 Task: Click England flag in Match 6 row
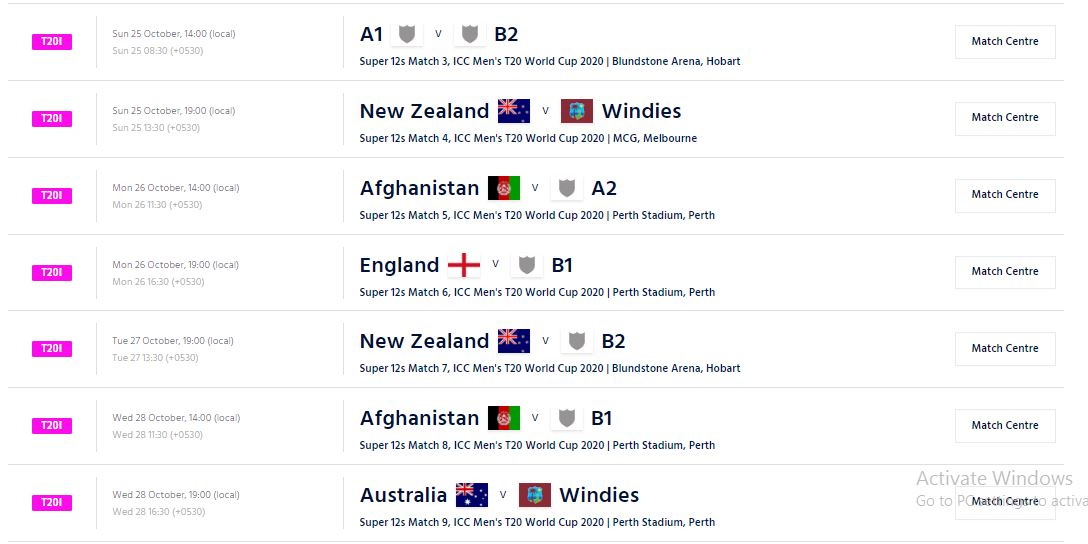464,265
